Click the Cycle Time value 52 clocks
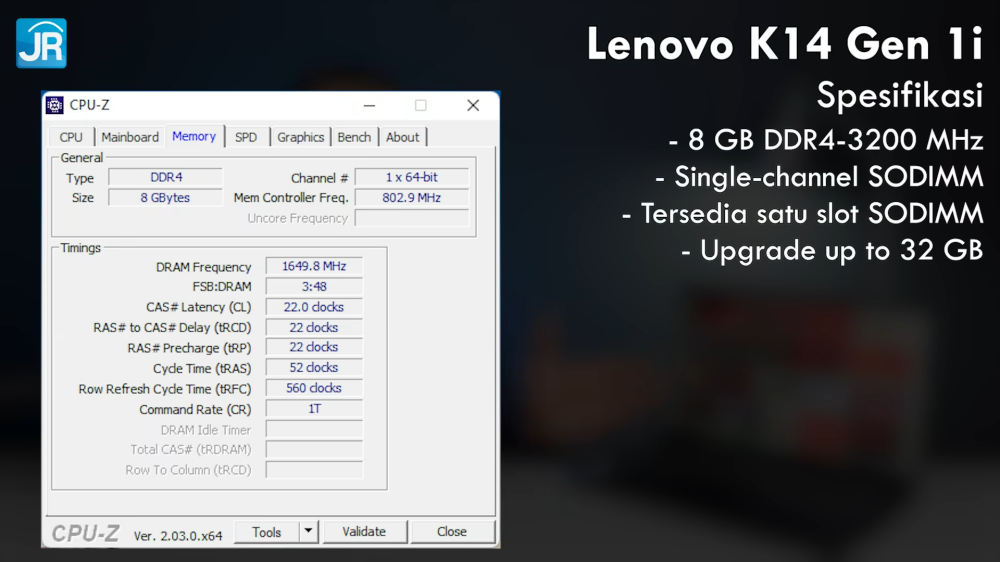The width and height of the screenshot is (1000, 562). 314,367
